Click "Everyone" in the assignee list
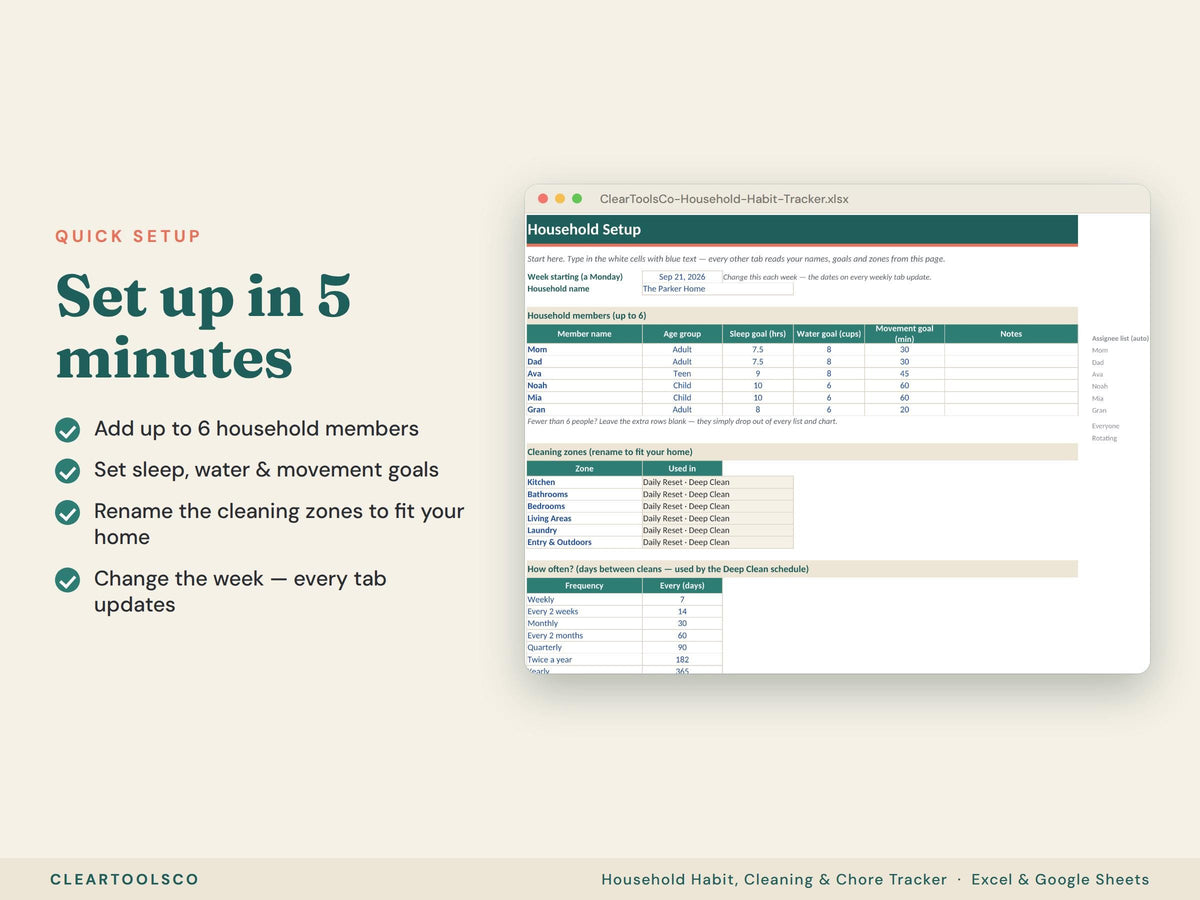This screenshot has width=1200, height=900. (1106, 426)
